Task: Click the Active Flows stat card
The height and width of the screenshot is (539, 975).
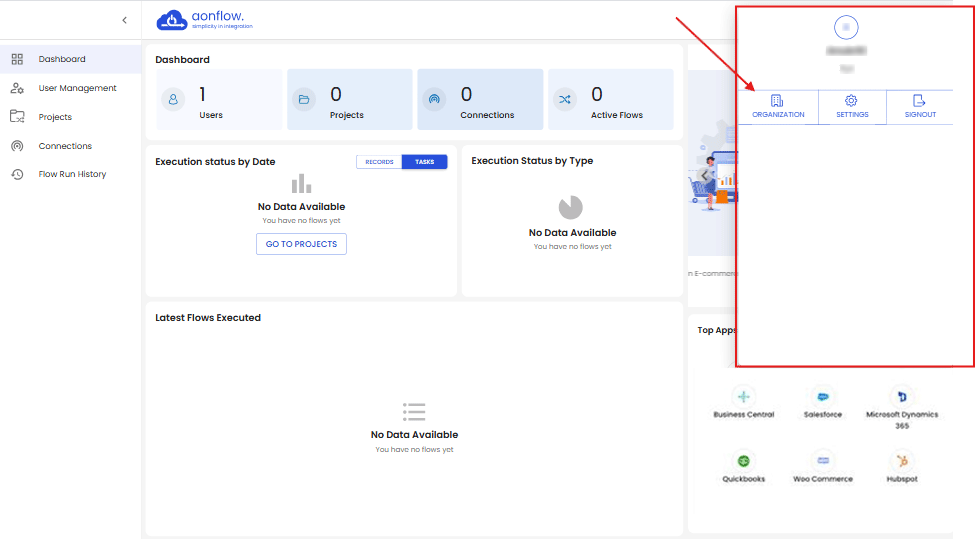Action: click(x=610, y=100)
